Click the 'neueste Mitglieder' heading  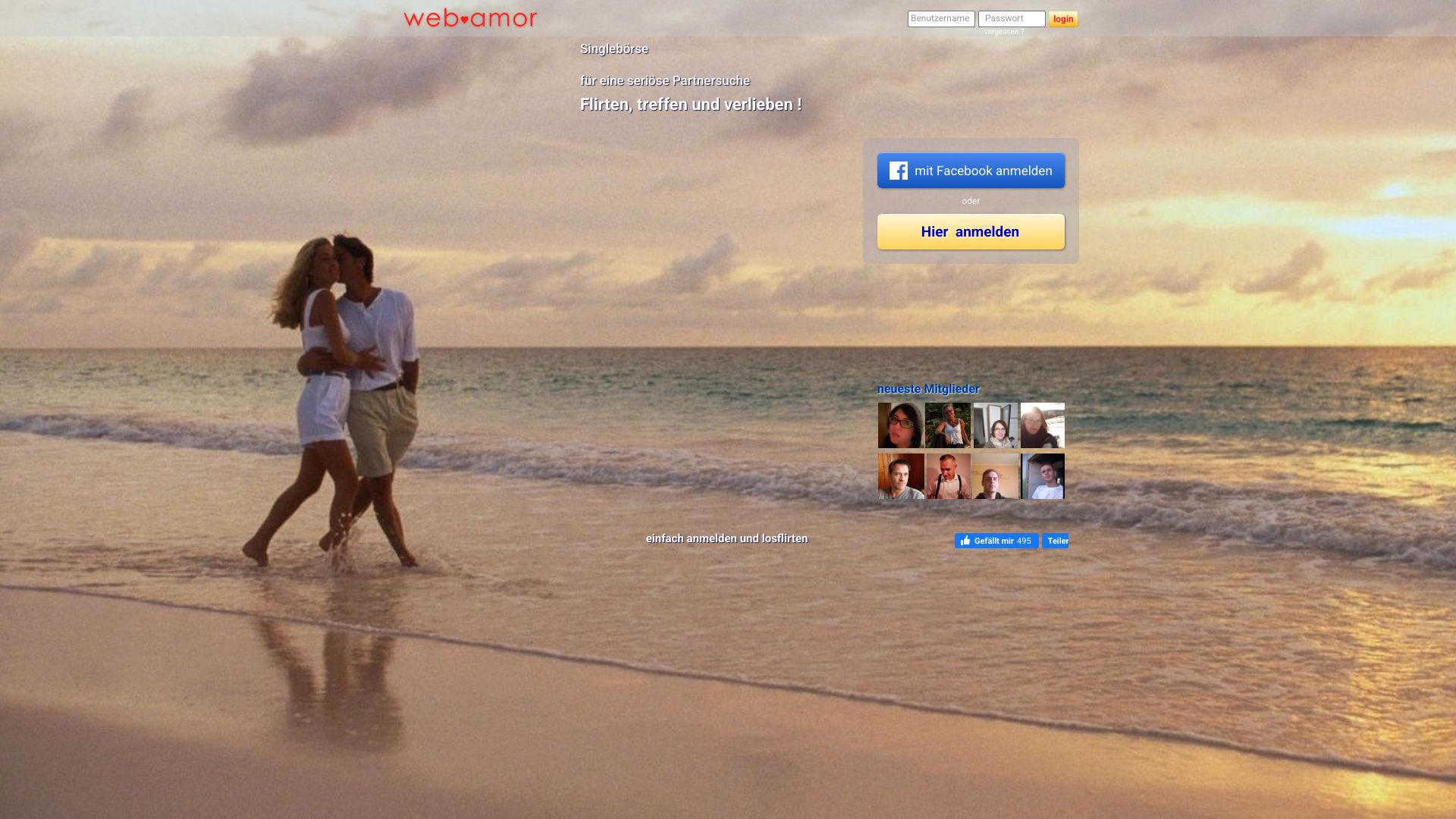[928, 389]
